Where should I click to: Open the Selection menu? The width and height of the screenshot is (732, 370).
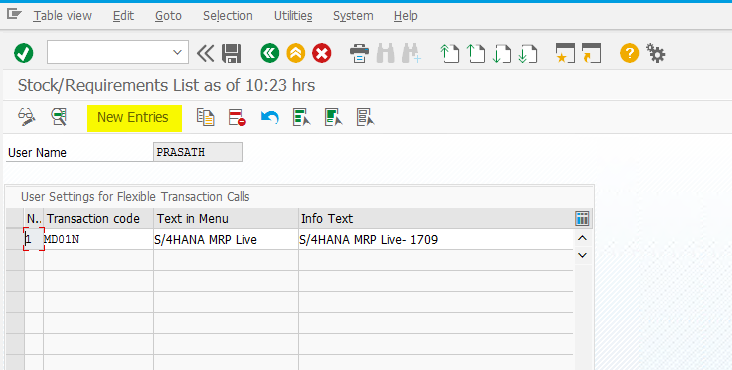(228, 16)
